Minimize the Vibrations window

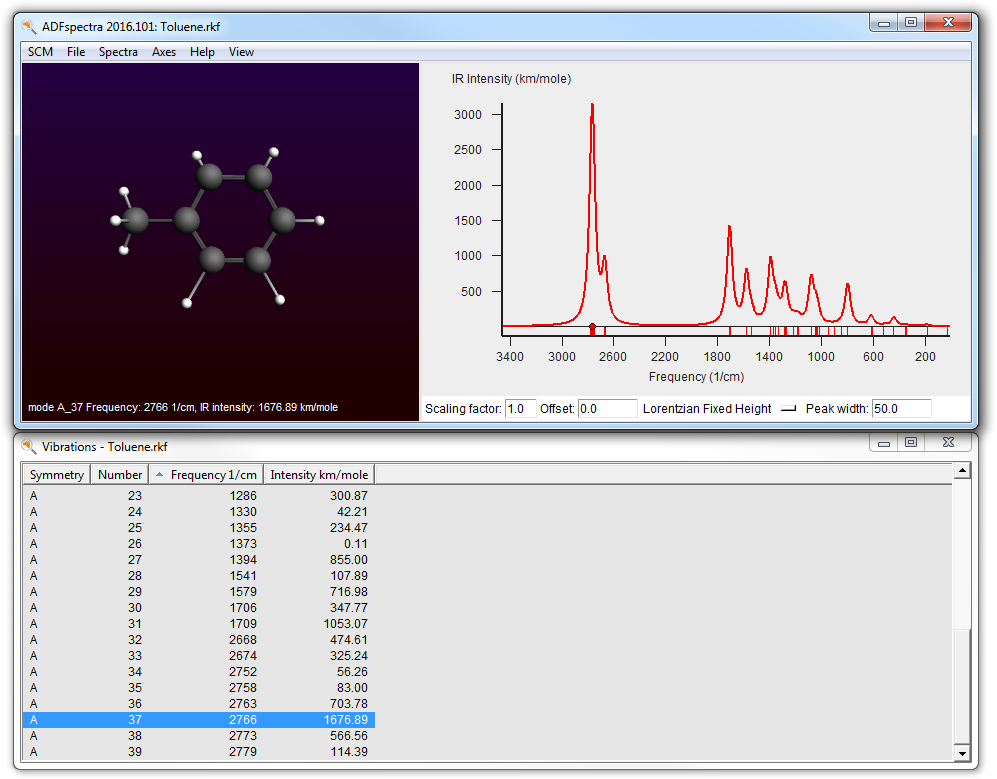tap(883, 443)
